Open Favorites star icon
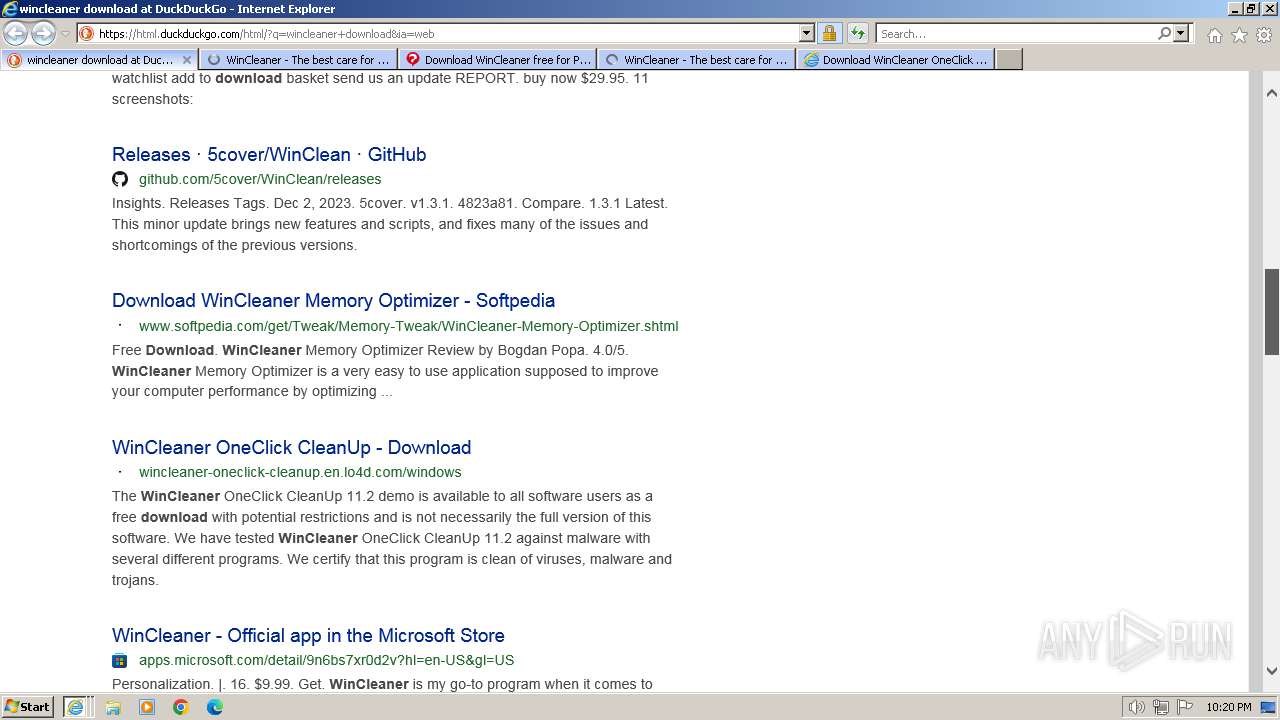 (x=1239, y=35)
